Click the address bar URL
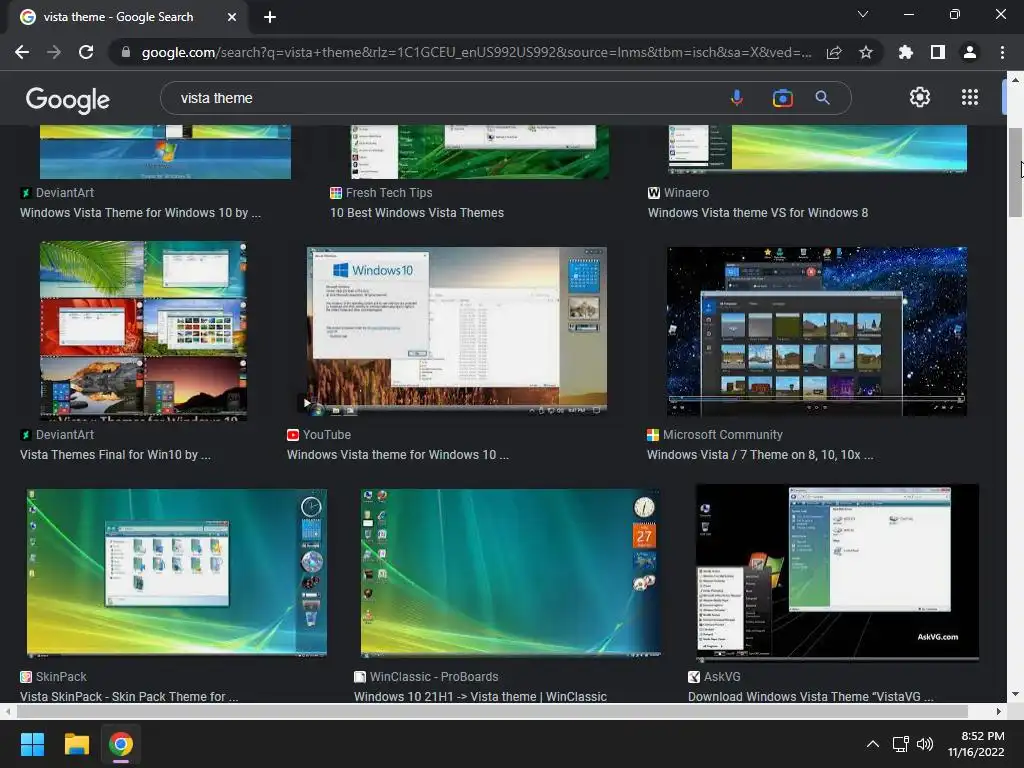 click(476, 52)
